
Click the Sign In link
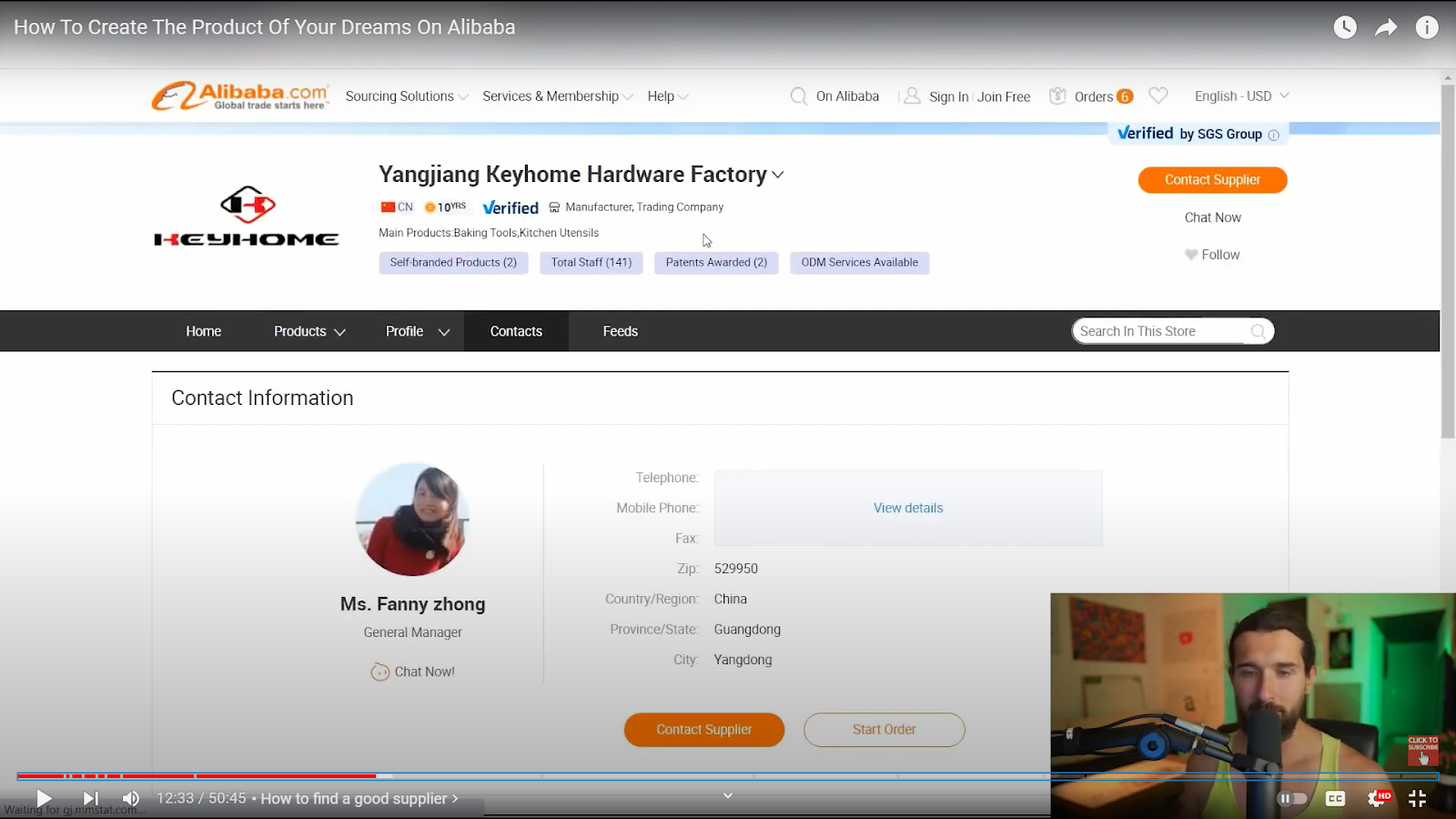tap(949, 96)
